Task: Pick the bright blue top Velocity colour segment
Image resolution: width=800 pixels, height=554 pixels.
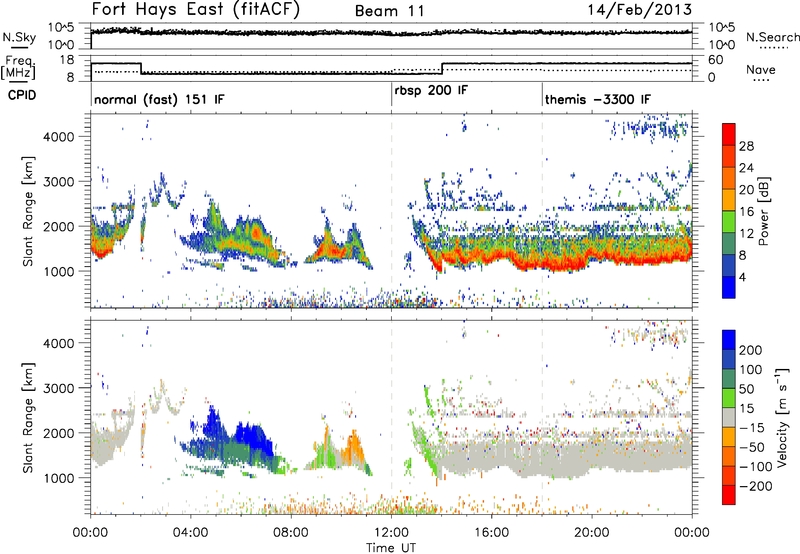Action: (x=729, y=340)
